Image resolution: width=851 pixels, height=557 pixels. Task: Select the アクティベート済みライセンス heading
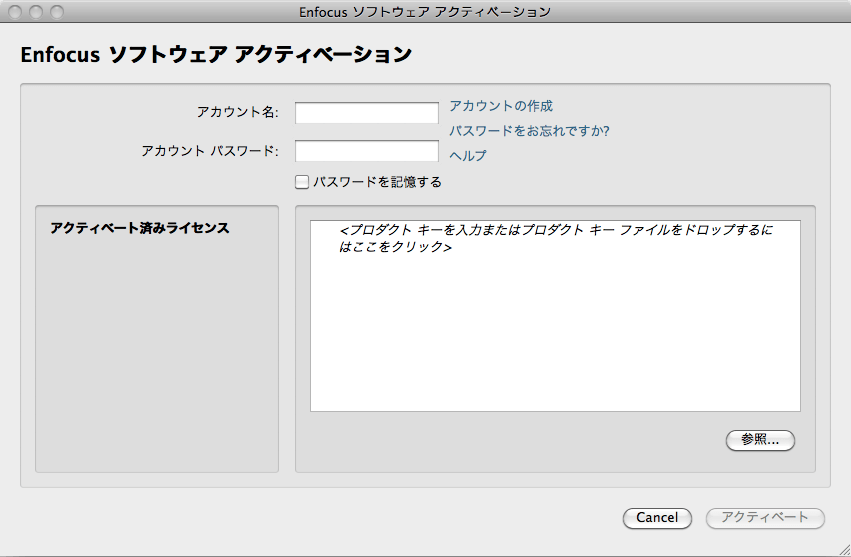[140, 228]
